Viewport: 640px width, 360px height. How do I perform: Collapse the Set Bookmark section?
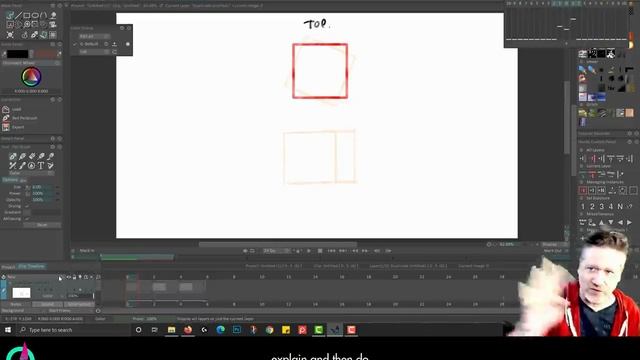[x=582, y=198]
